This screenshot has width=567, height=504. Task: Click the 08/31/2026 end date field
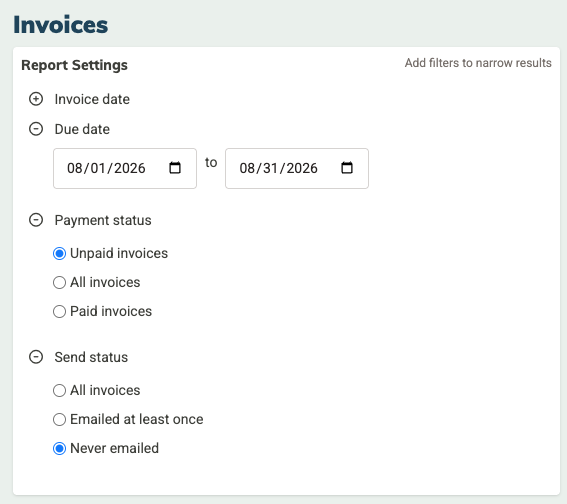pos(297,168)
